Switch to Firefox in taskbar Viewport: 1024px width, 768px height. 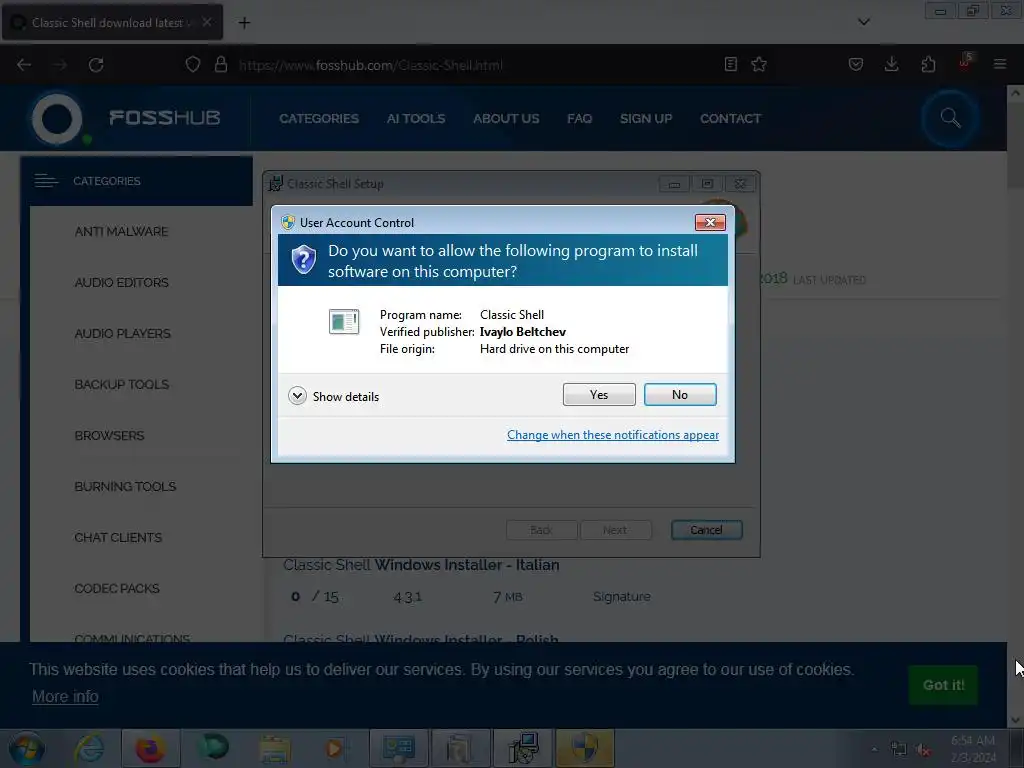tap(150, 748)
